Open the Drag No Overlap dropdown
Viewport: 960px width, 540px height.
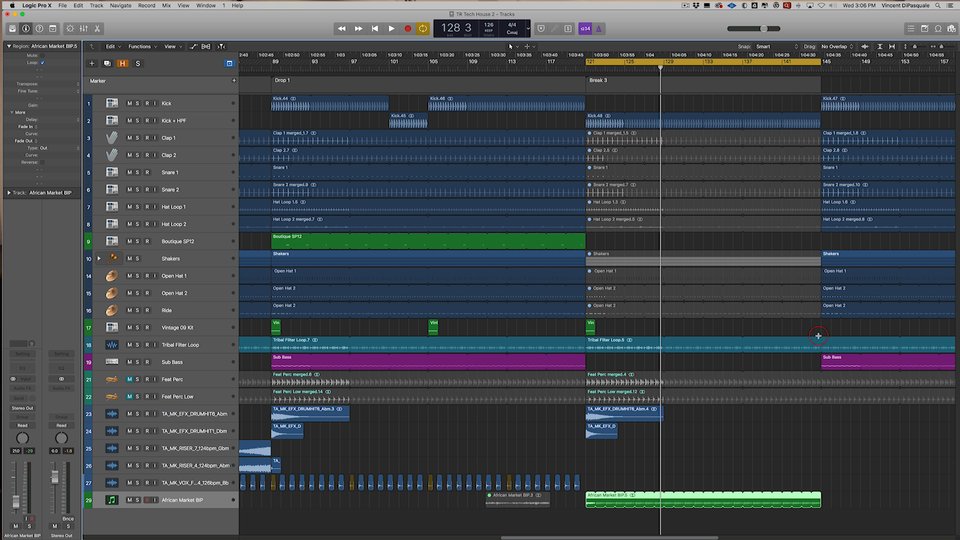837,47
